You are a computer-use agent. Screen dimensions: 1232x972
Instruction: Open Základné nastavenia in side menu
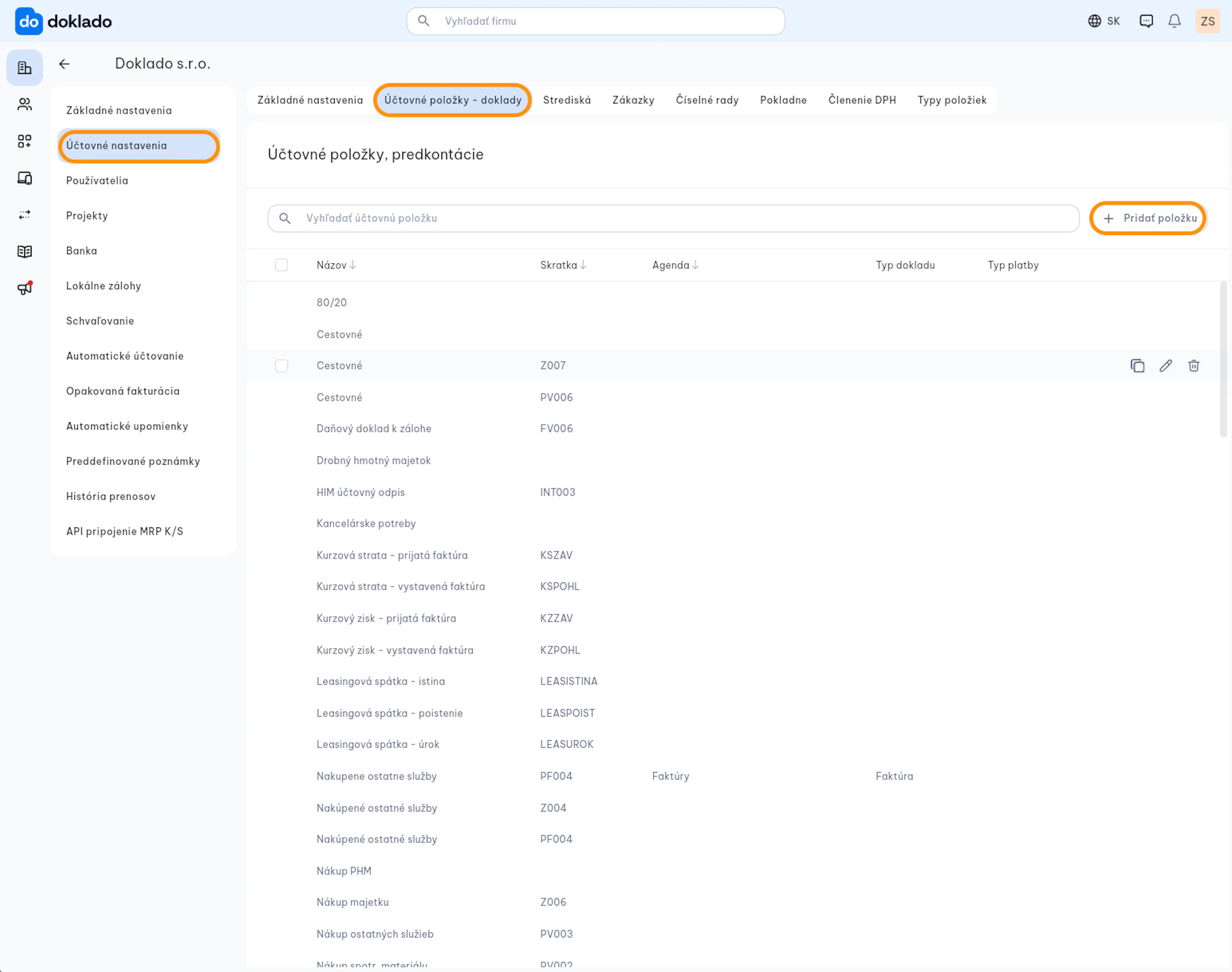pyautogui.click(x=139, y=110)
